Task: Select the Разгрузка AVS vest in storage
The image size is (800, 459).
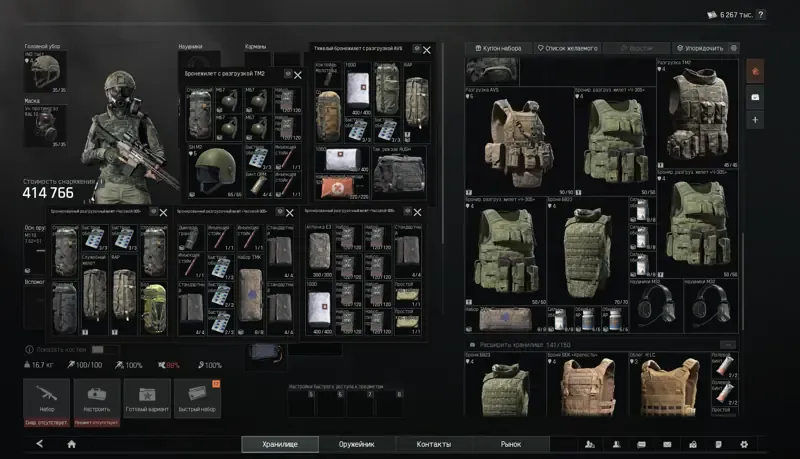Action: click(x=519, y=141)
